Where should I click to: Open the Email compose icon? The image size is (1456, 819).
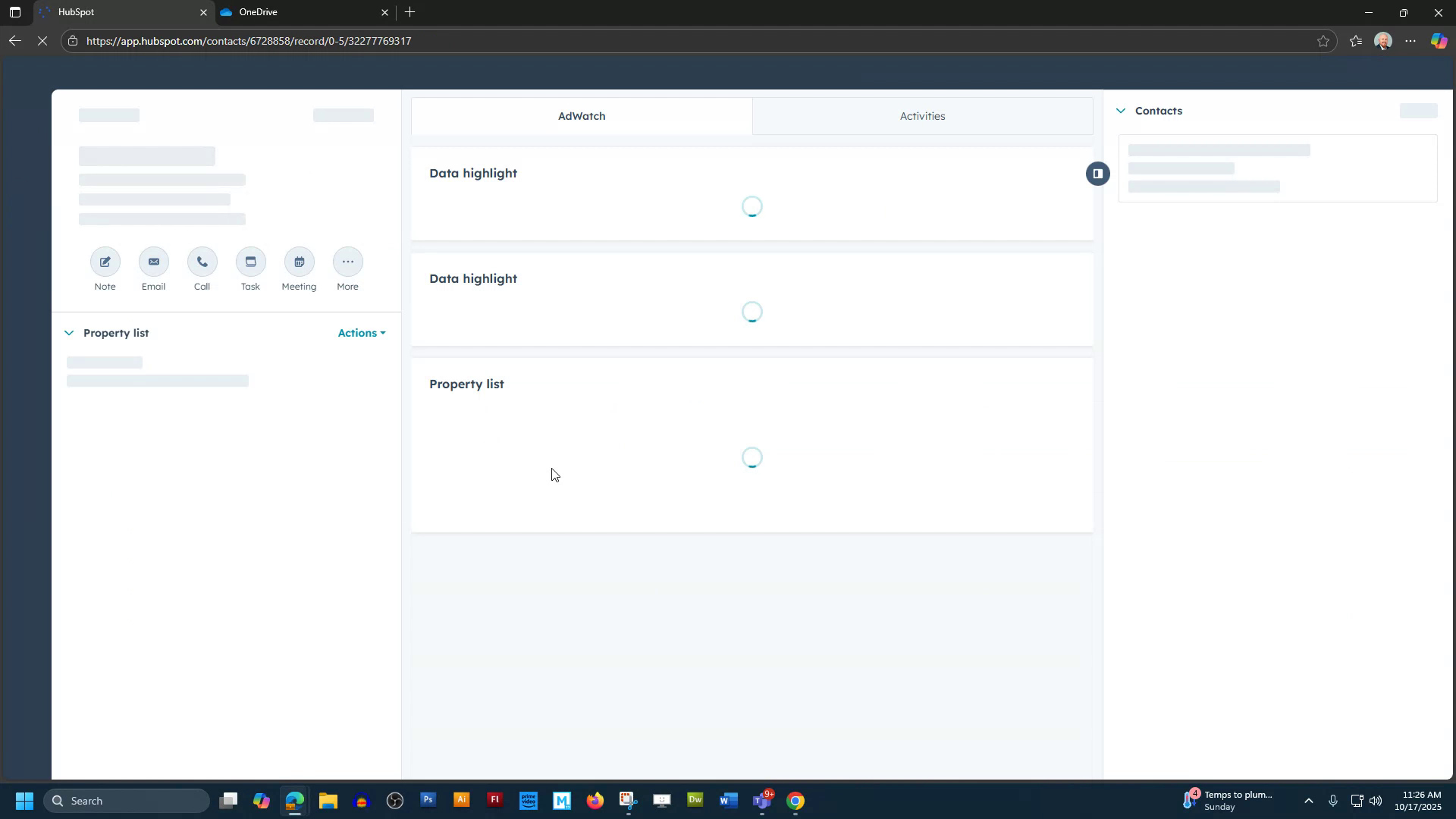click(153, 262)
